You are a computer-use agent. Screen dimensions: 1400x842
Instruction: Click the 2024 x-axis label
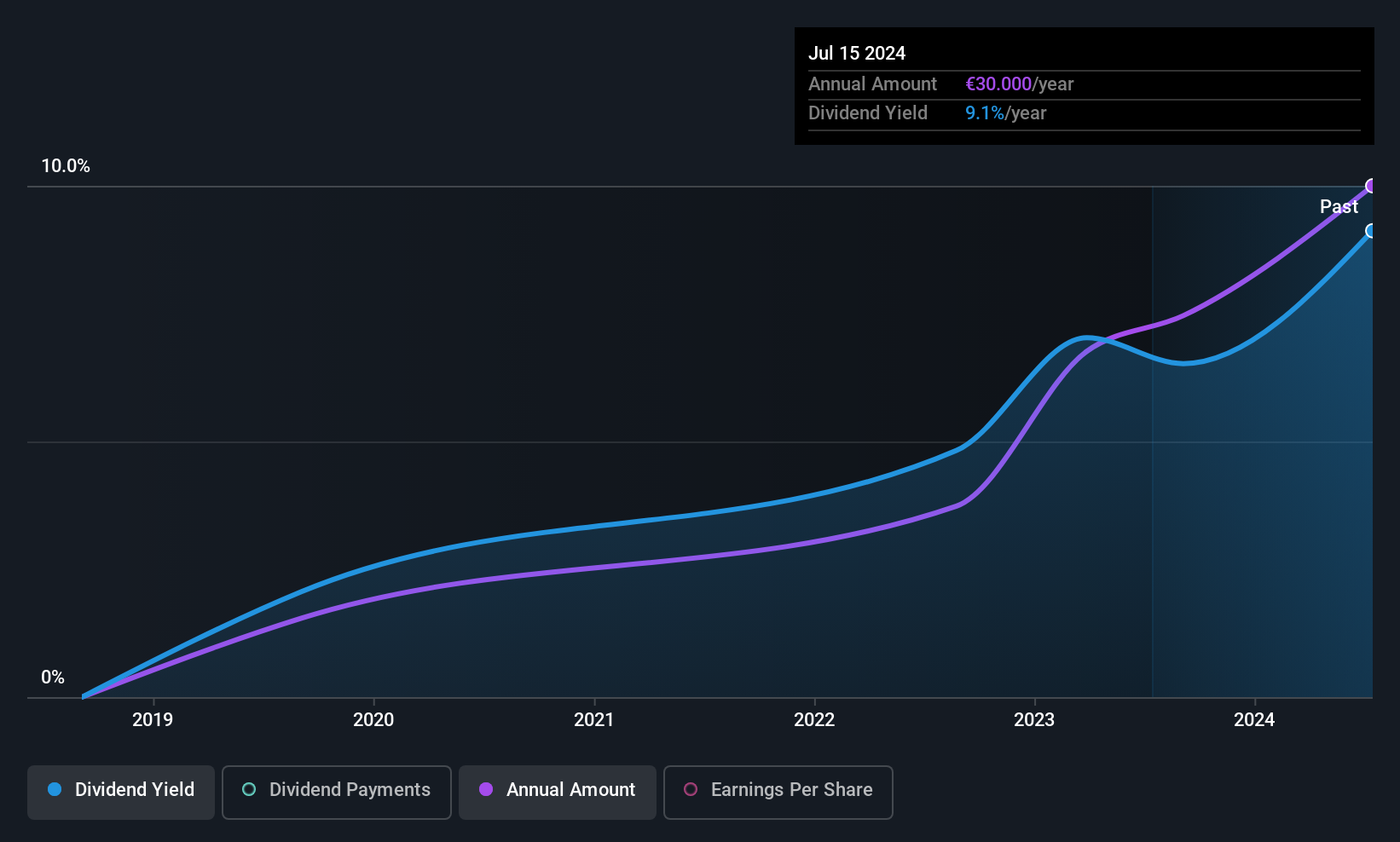1254,720
